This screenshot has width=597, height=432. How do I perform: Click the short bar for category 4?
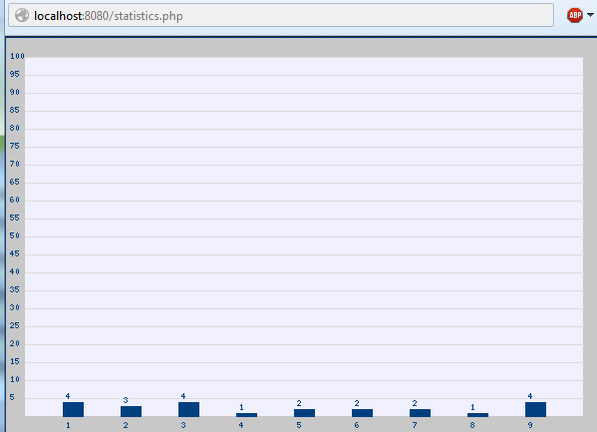(246, 415)
